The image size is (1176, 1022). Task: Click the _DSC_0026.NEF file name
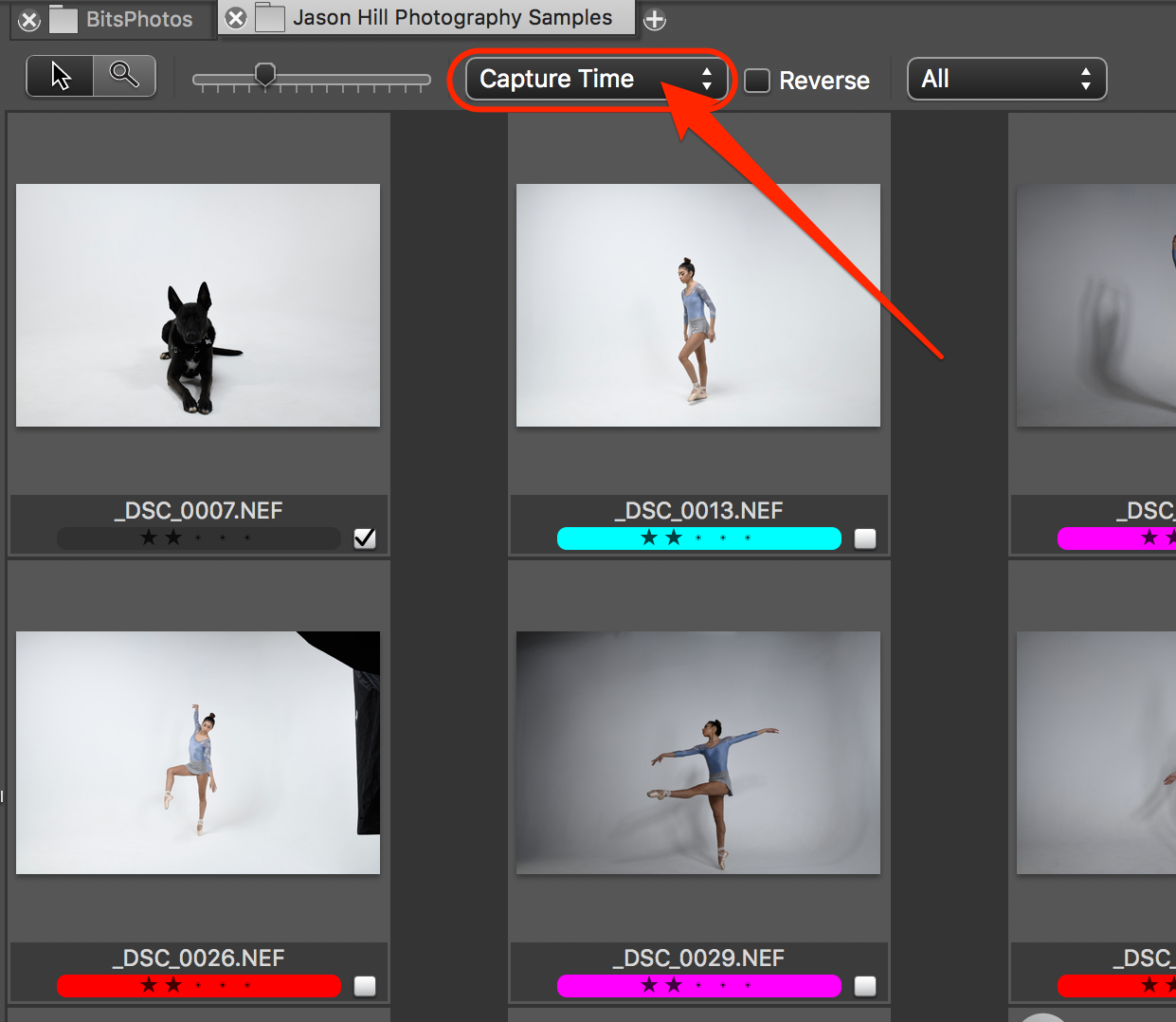[198, 958]
